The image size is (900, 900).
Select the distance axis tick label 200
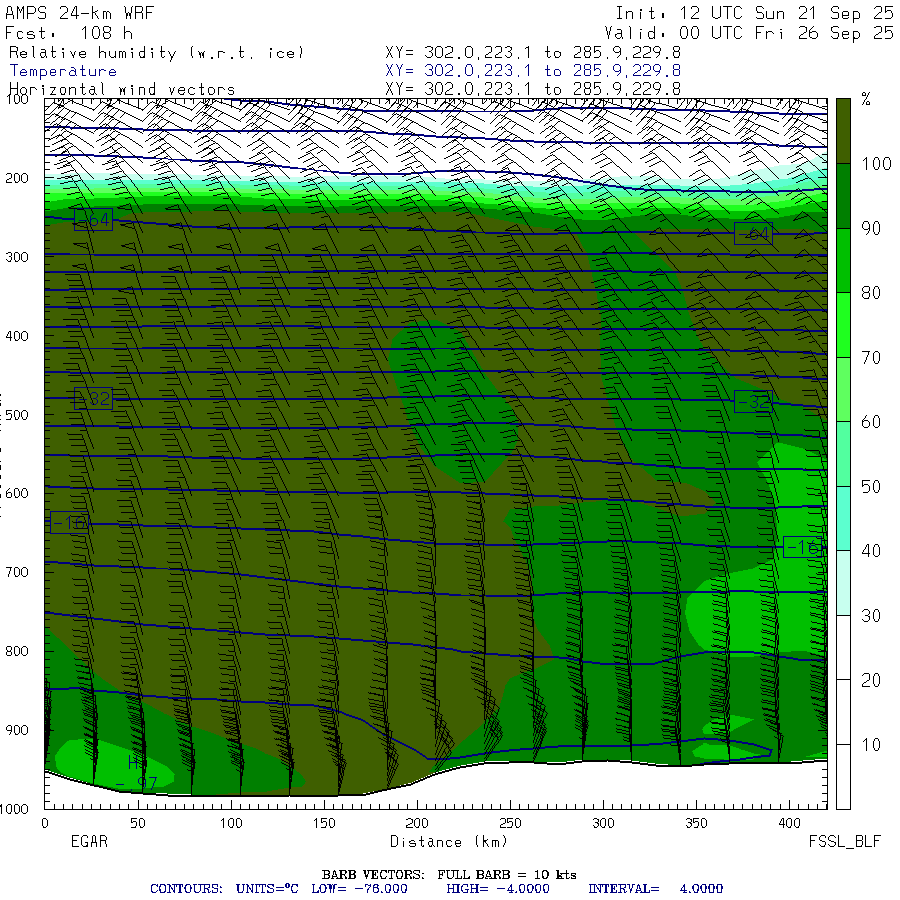417,823
